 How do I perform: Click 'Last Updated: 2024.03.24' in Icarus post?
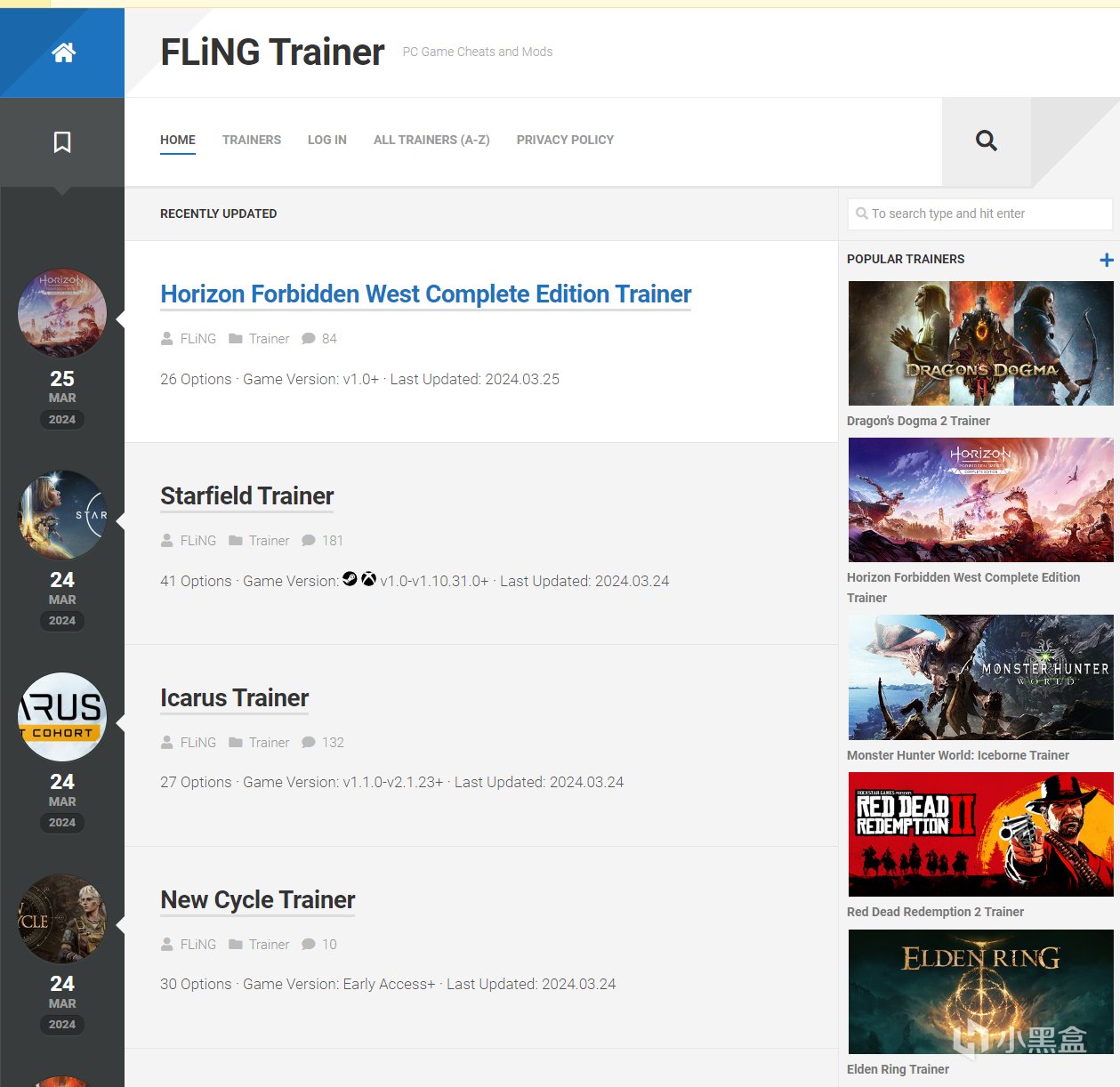[539, 782]
